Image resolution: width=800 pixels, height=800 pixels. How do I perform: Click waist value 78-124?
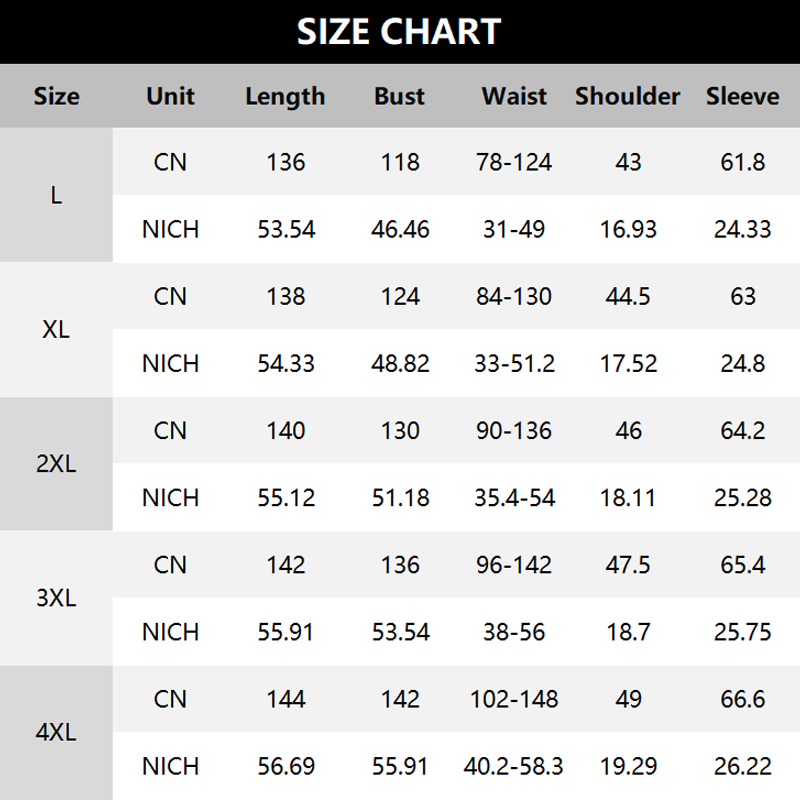(514, 162)
